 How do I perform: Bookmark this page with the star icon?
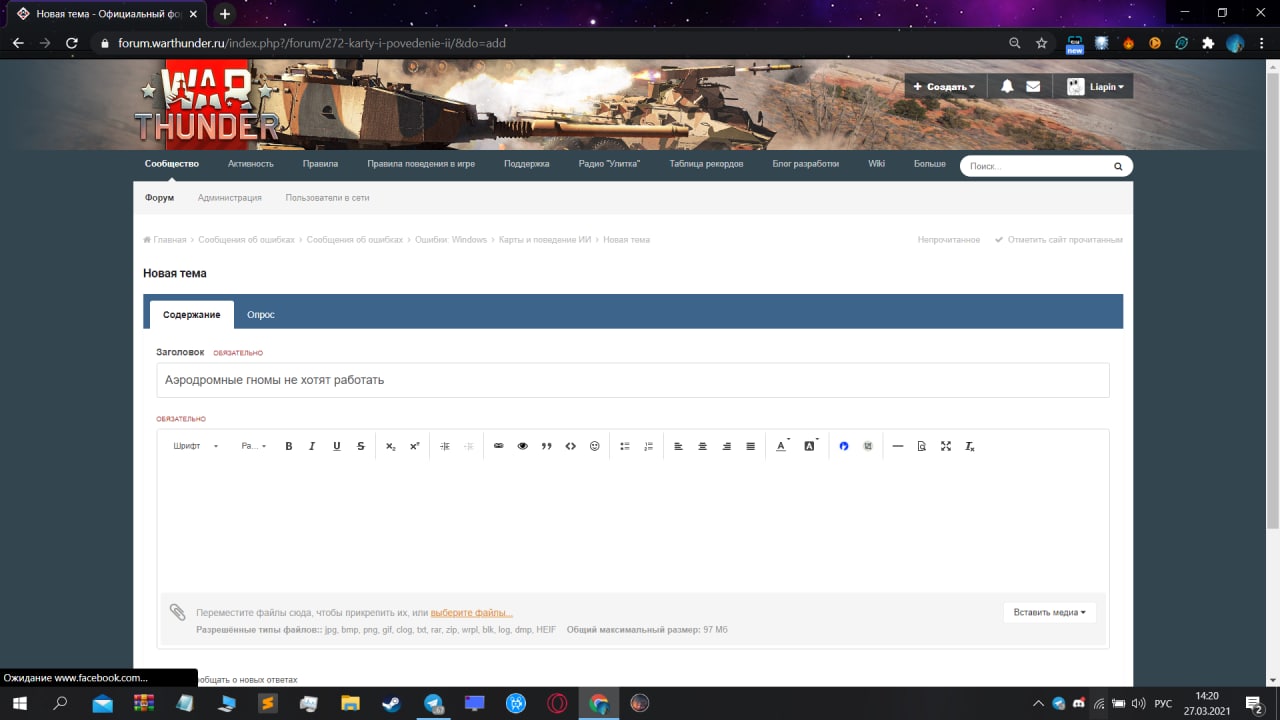[x=1042, y=43]
